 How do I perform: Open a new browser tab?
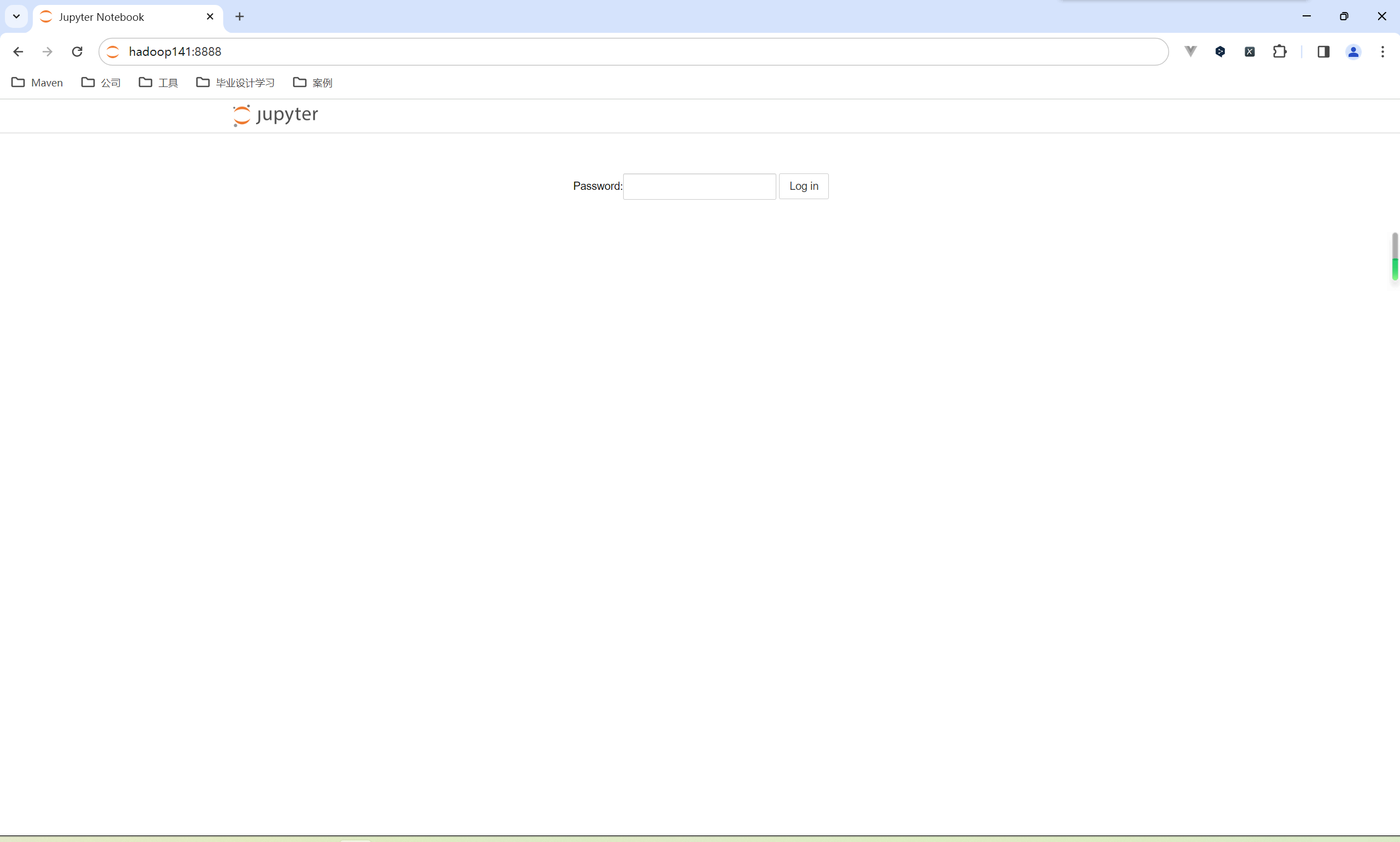(x=240, y=16)
